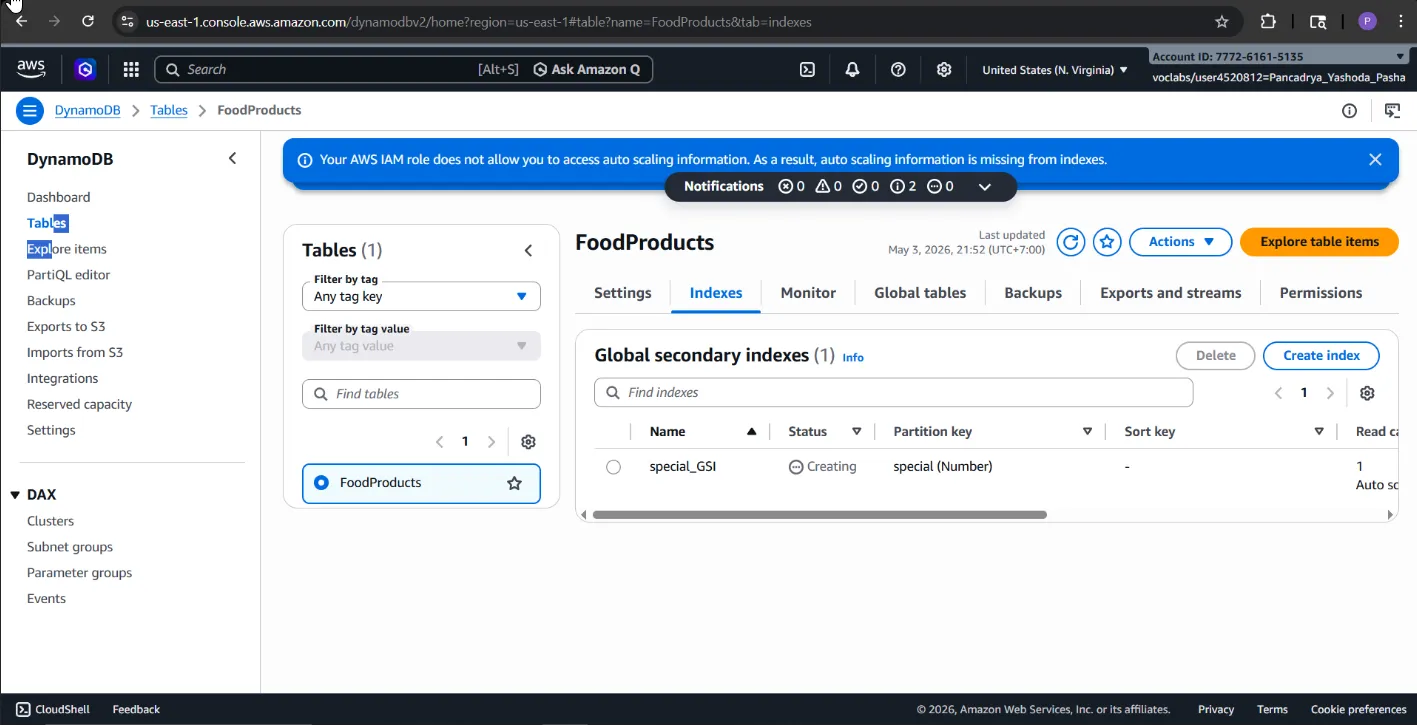Image resolution: width=1417 pixels, height=725 pixels.
Task: Select the FoodProducts table radio button
Action: tap(321, 483)
